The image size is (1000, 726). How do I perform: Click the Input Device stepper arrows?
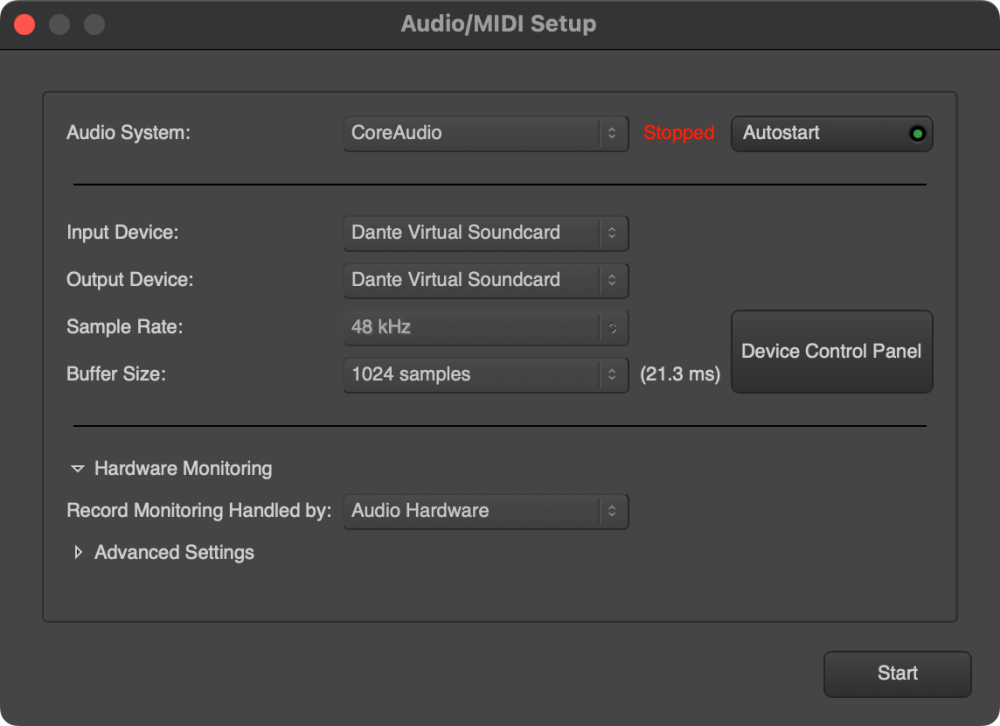(614, 232)
